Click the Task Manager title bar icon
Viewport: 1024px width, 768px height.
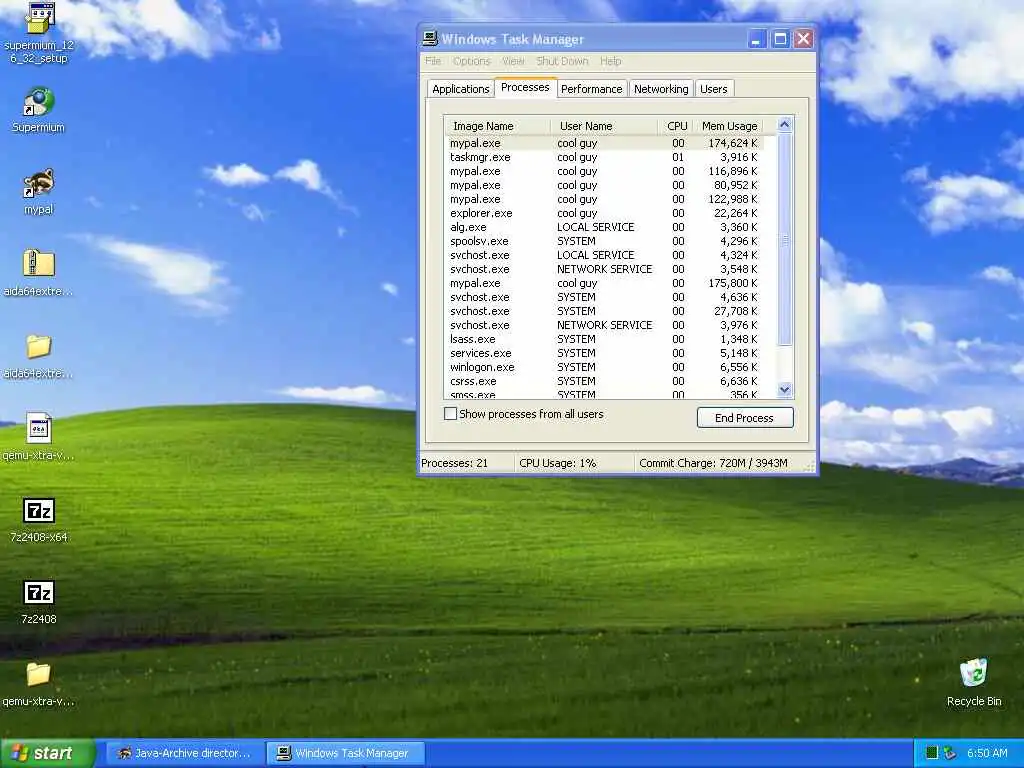point(430,39)
